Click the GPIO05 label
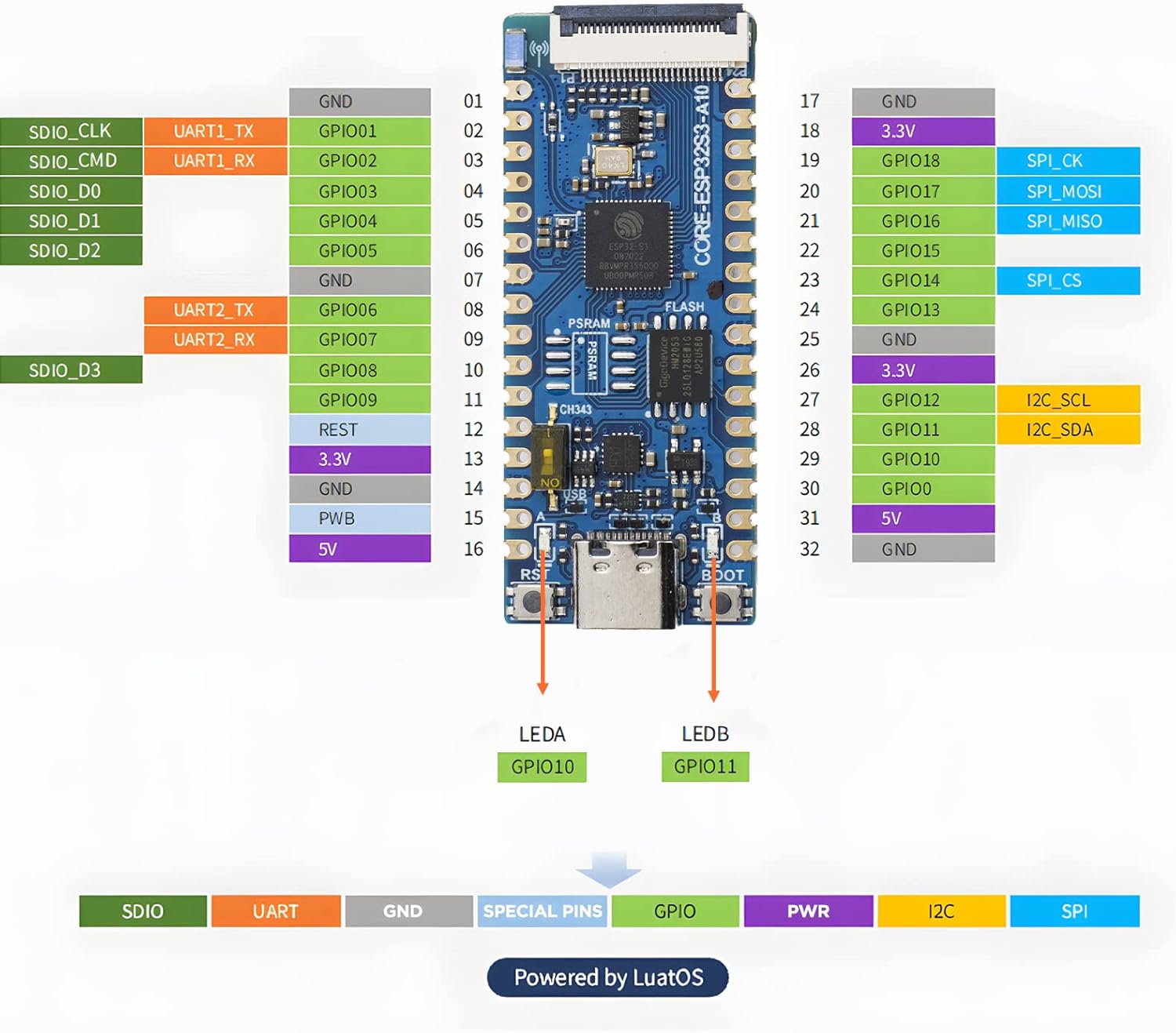1176x1033 pixels. coord(360,251)
